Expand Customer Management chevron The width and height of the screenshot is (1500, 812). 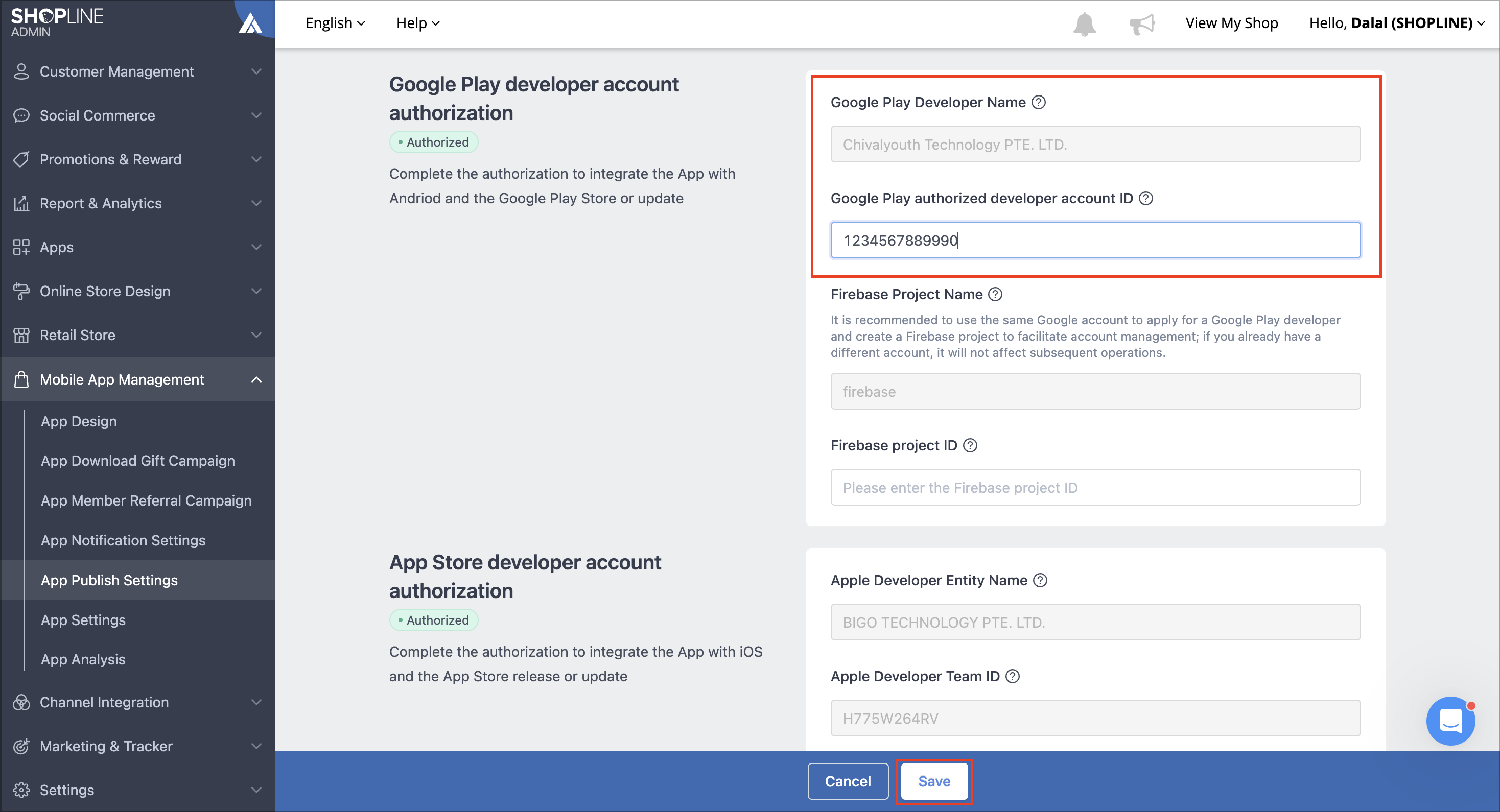(256, 71)
